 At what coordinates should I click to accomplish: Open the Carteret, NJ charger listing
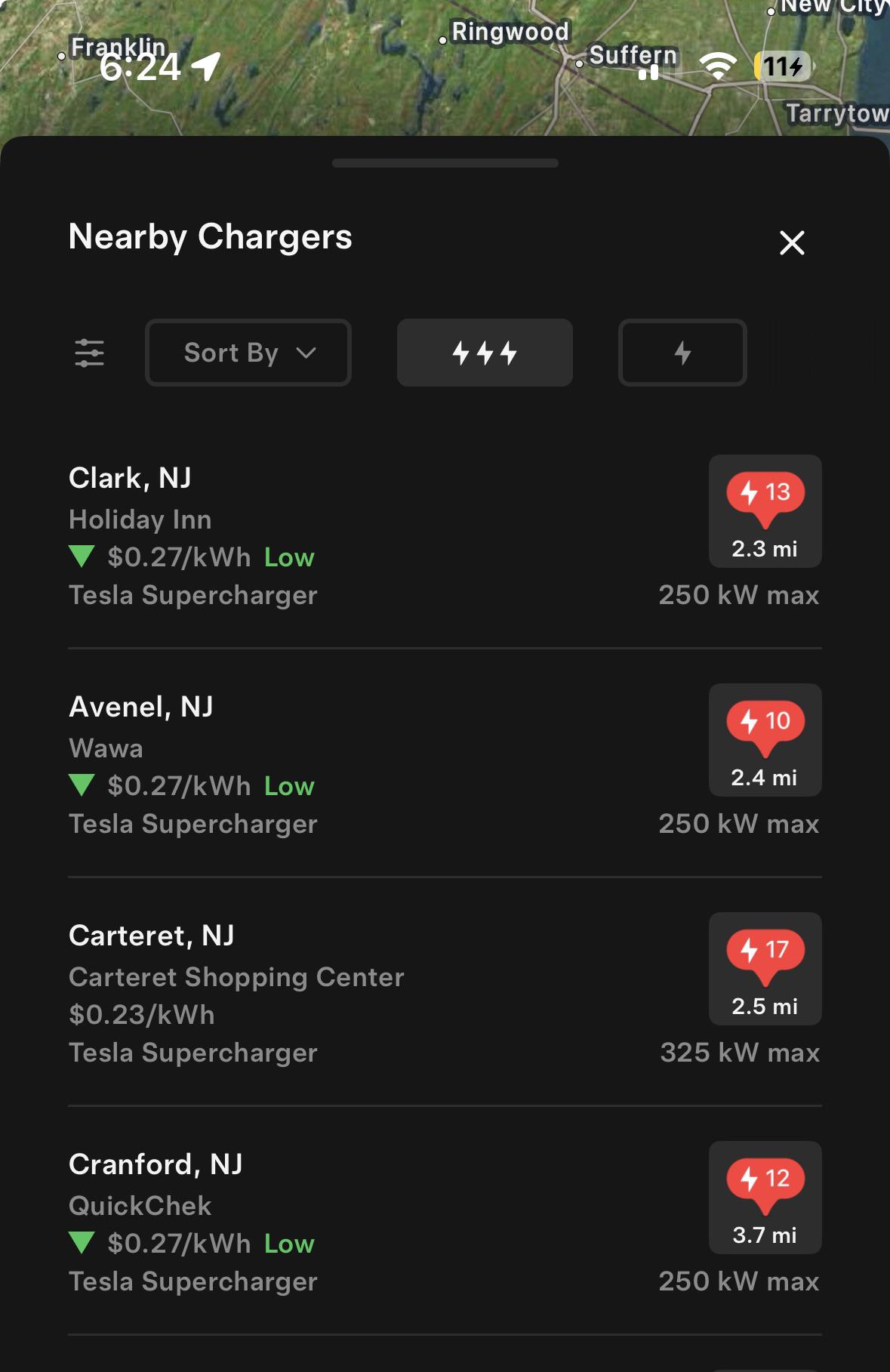[x=152, y=936]
